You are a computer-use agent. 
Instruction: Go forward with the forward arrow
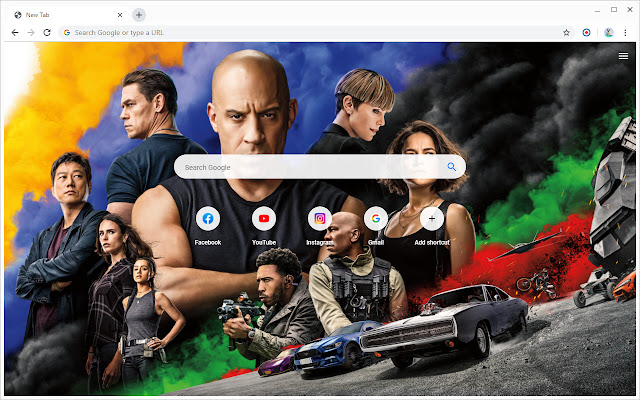click(31, 33)
